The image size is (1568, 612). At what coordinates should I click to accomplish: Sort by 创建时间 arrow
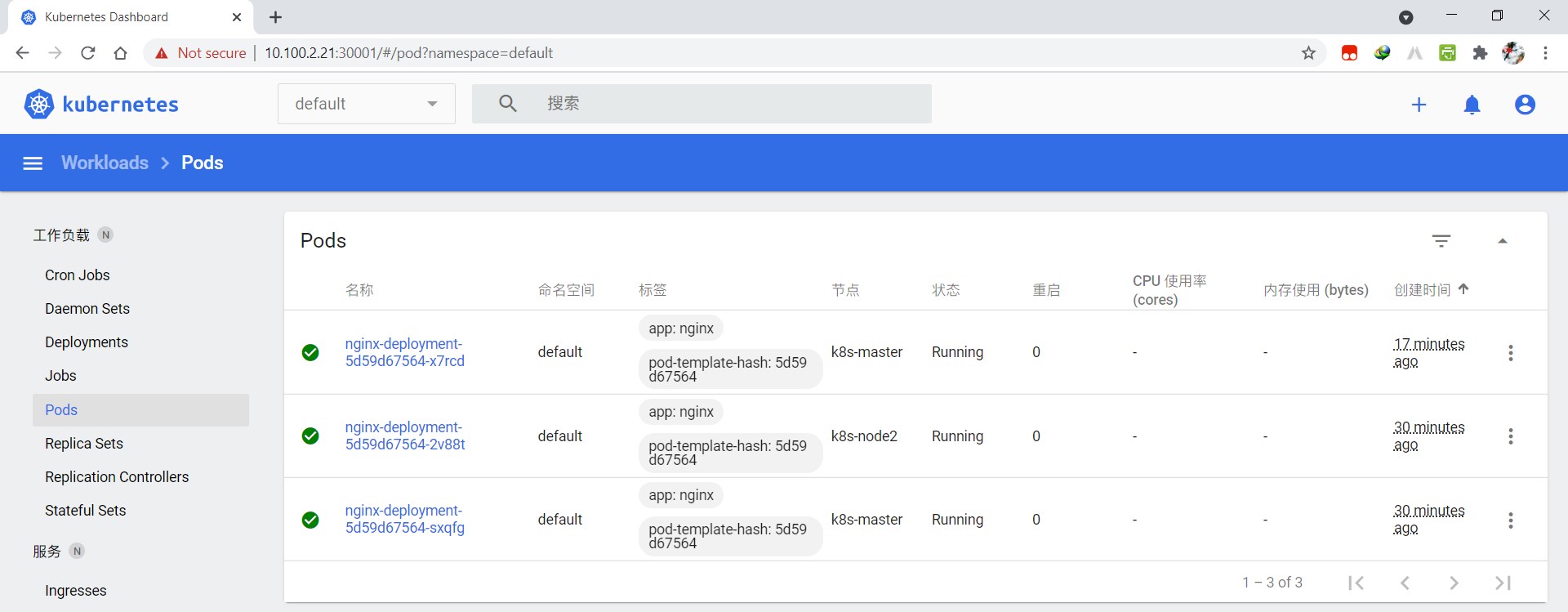tap(1463, 288)
